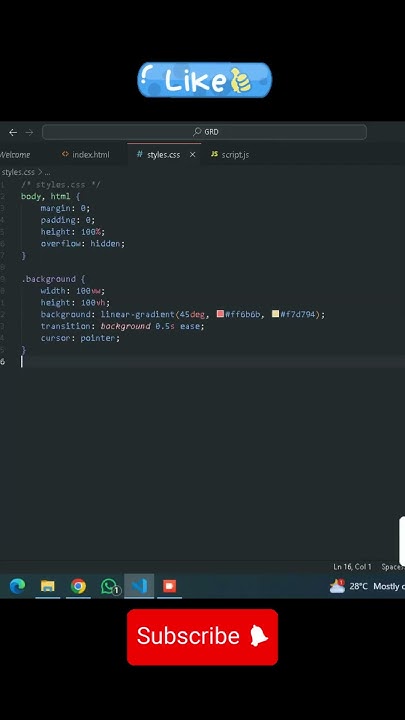Click the 'height: 100%;' line
405x720 pixels.
pyautogui.click(x=73, y=232)
